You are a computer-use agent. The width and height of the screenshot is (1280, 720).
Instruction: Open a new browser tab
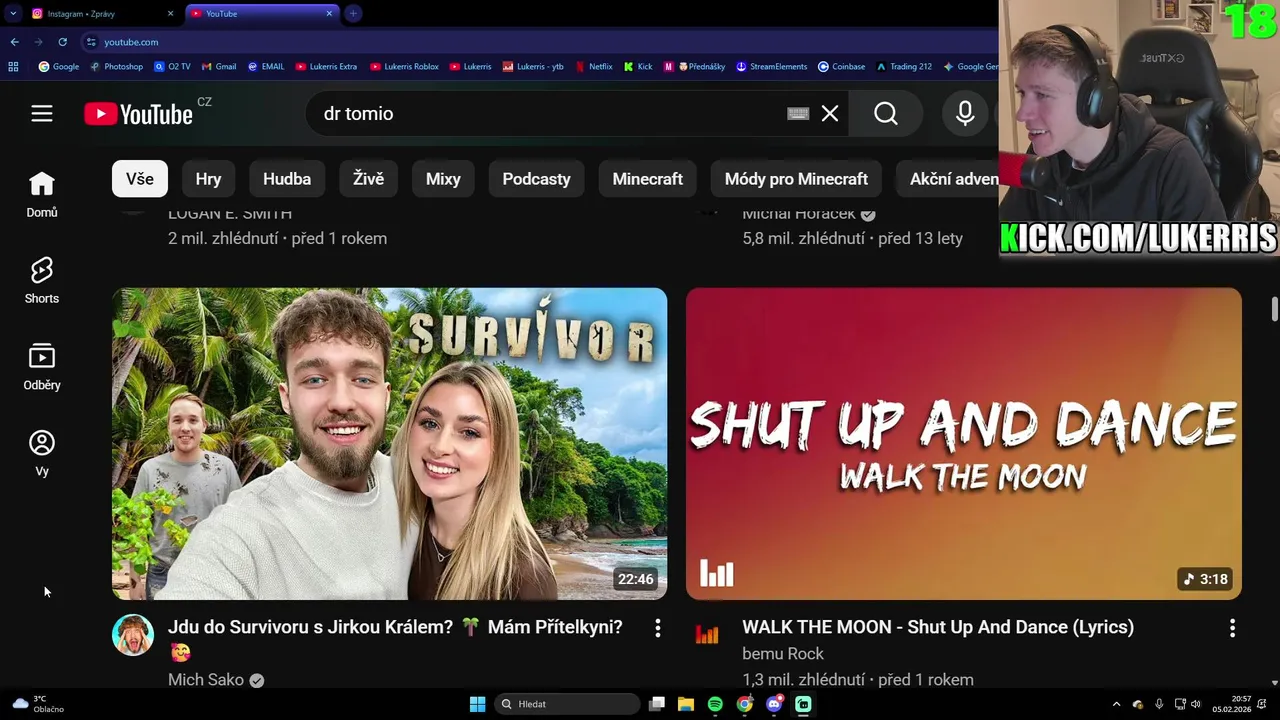click(x=353, y=13)
